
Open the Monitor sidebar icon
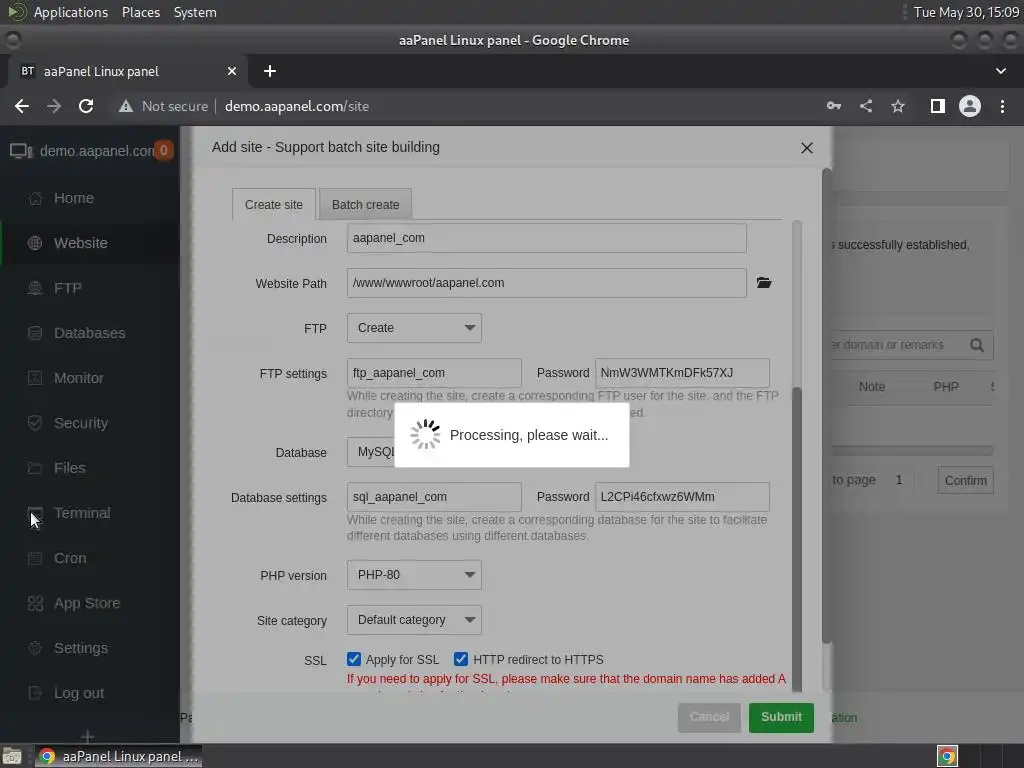35,379
